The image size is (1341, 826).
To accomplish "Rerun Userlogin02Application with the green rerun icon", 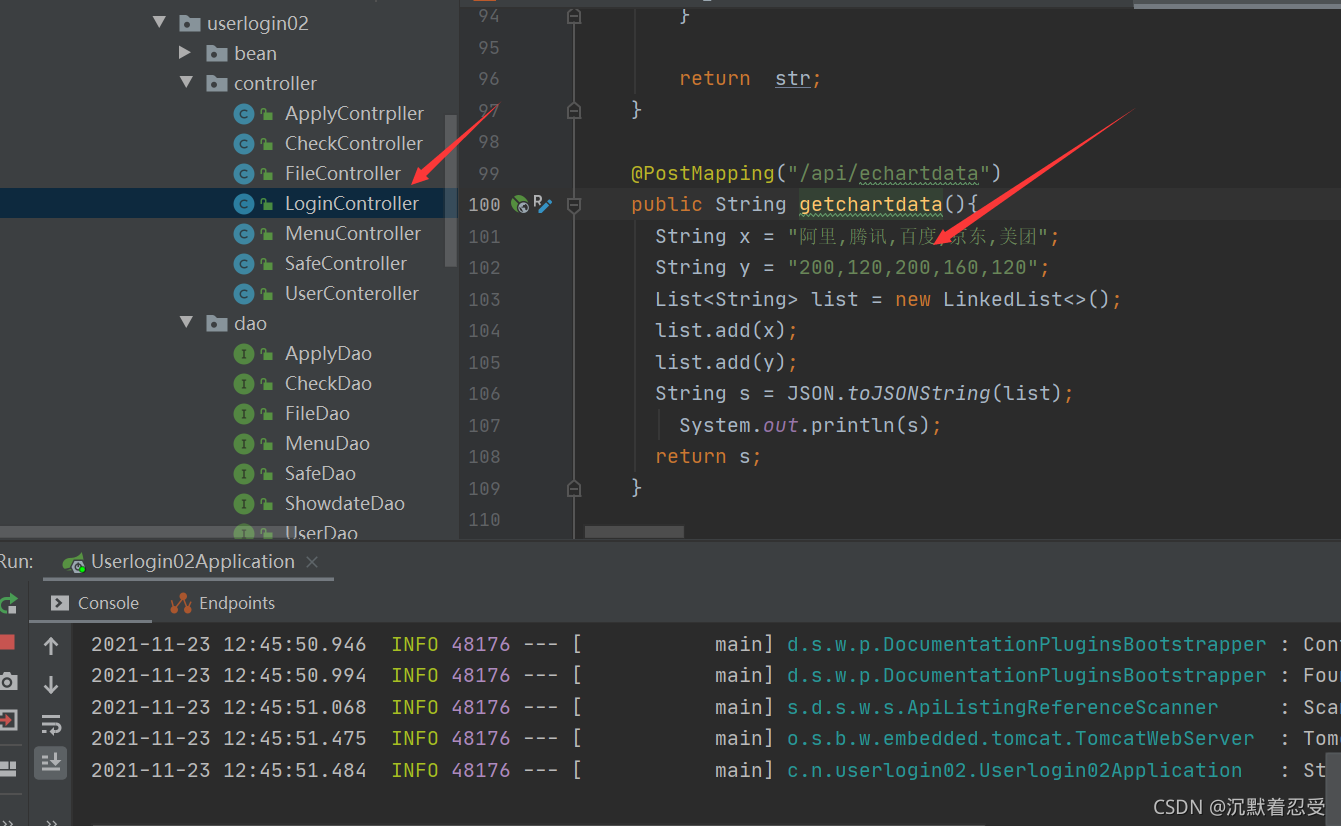I will pyautogui.click(x=9, y=602).
